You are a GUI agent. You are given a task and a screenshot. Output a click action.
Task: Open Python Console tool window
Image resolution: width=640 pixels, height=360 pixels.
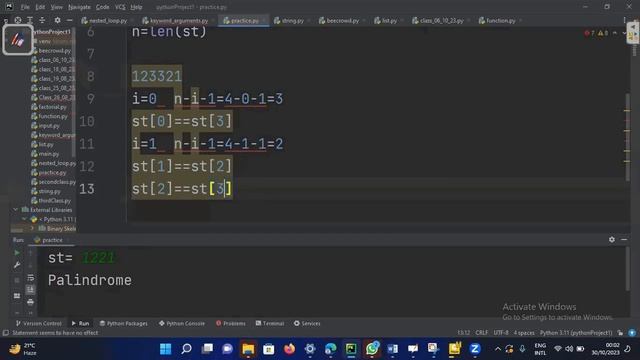[182, 323]
